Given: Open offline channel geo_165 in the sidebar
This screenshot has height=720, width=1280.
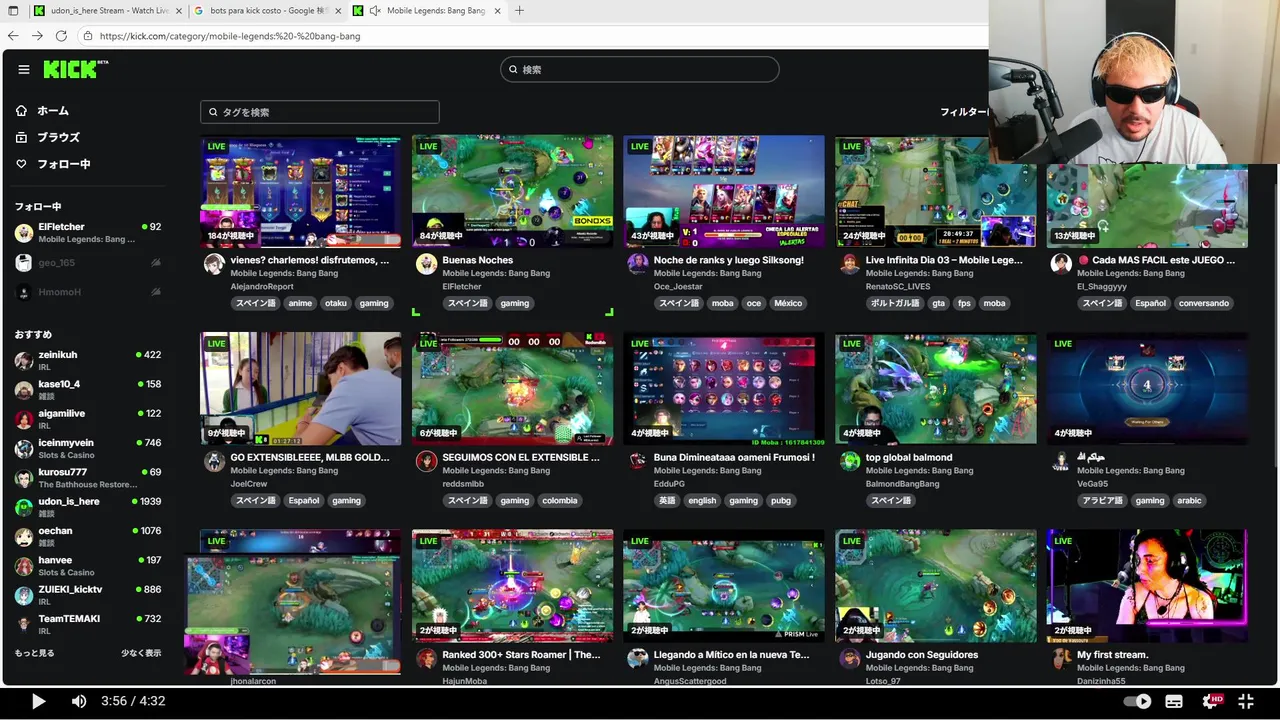Looking at the screenshot, I should click(88, 263).
